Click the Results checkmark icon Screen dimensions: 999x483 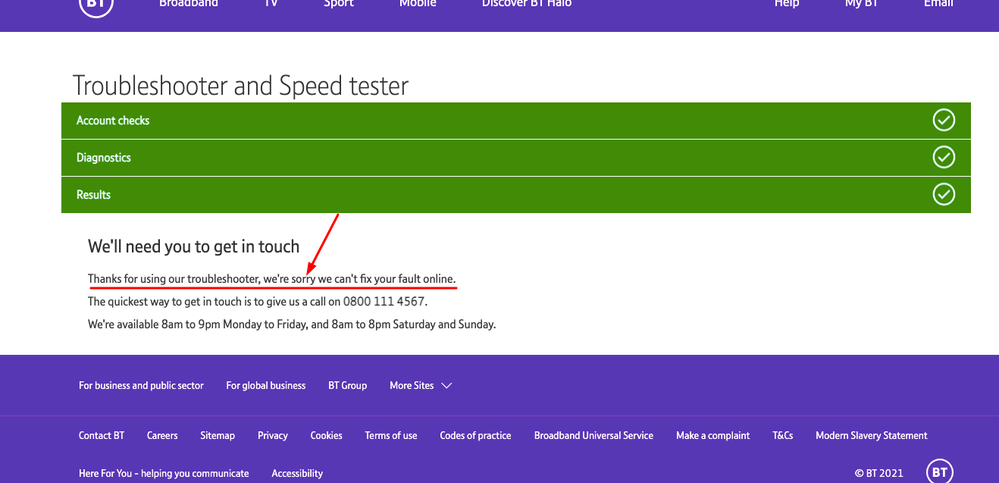(x=943, y=194)
